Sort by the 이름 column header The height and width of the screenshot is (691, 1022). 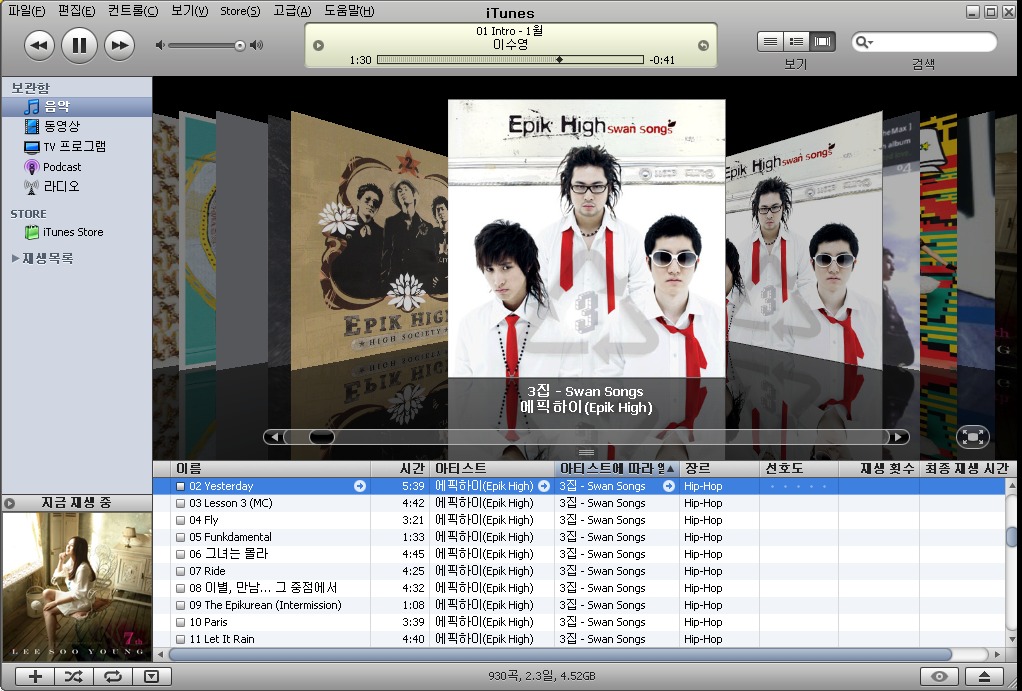[x=271, y=468]
